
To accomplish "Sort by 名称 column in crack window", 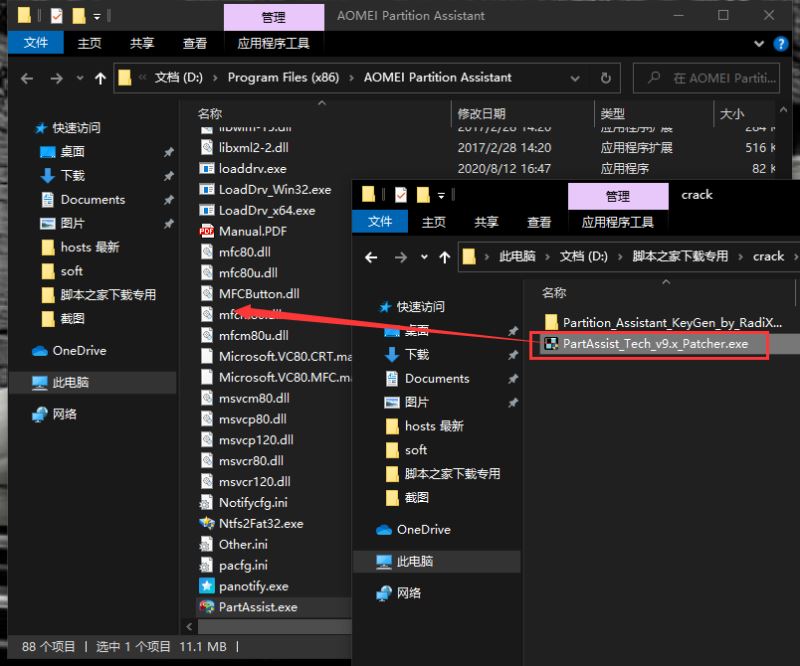I will pyautogui.click(x=554, y=292).
